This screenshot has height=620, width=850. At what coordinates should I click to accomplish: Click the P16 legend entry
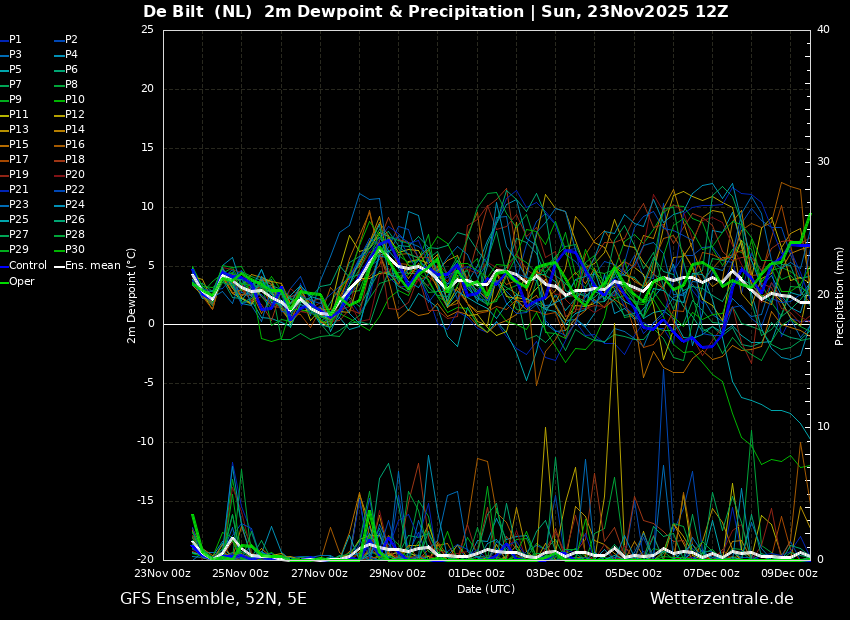(x=69, y=145)
